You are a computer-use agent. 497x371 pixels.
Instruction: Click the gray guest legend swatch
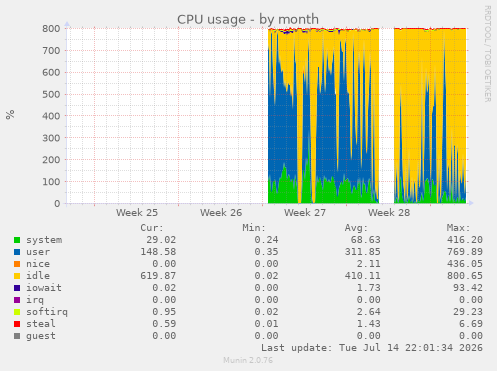pos(17,336)
